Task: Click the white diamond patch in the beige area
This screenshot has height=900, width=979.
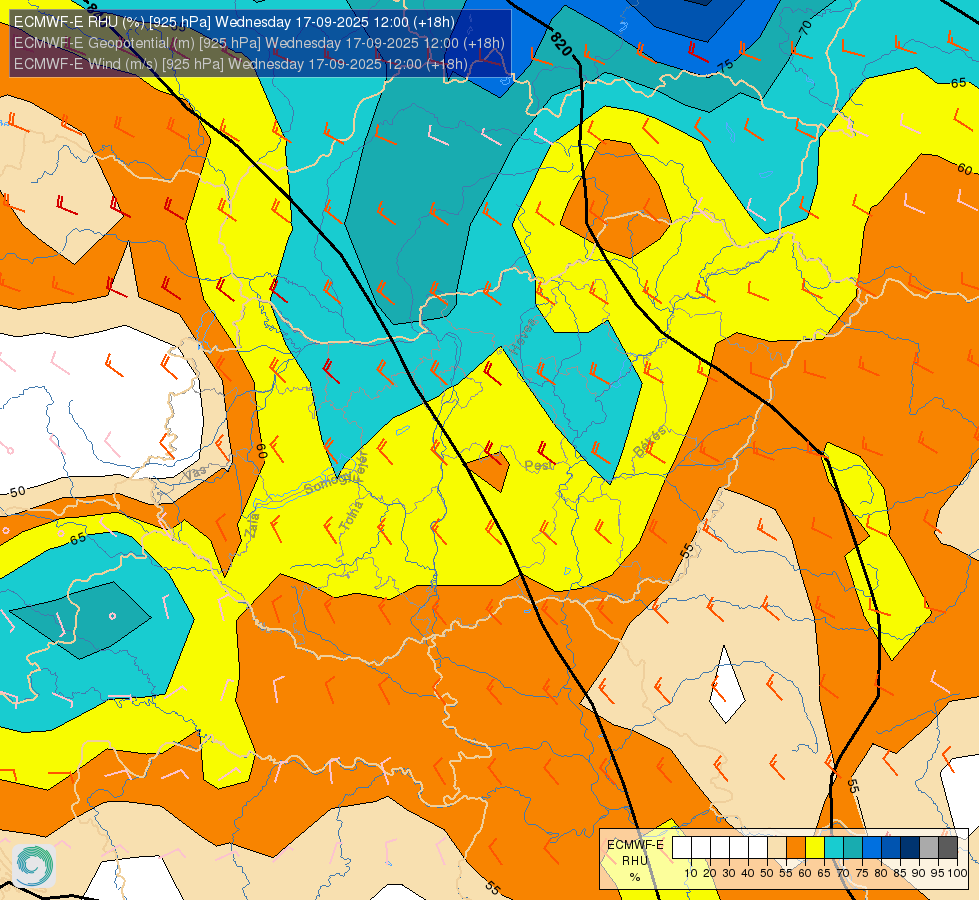Action: point(727,684)
